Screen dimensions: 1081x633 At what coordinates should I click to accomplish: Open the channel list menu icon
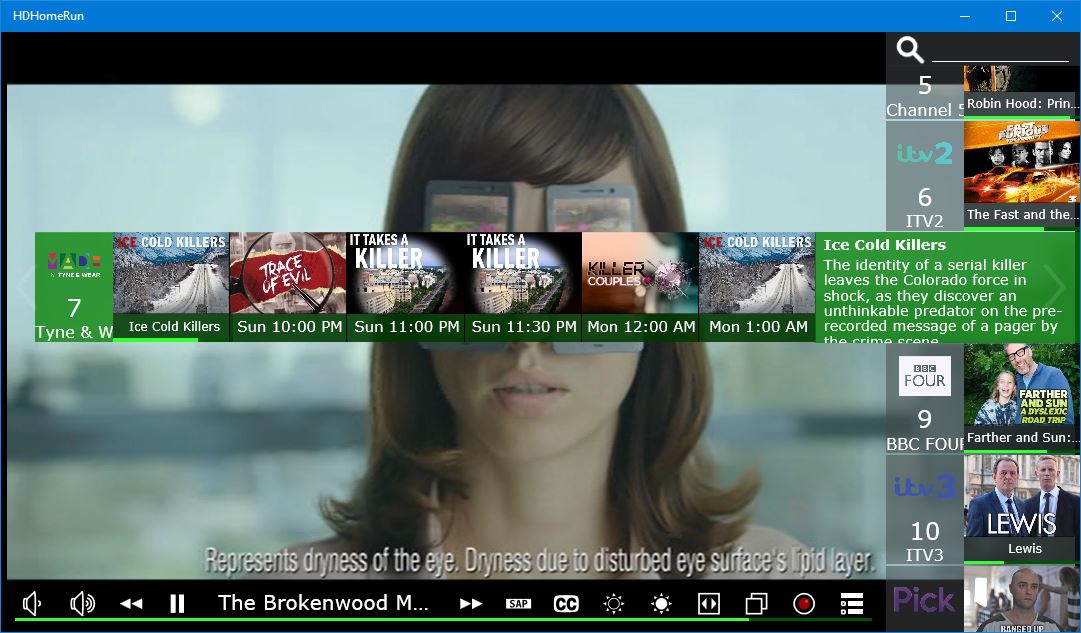pos(851,603)
